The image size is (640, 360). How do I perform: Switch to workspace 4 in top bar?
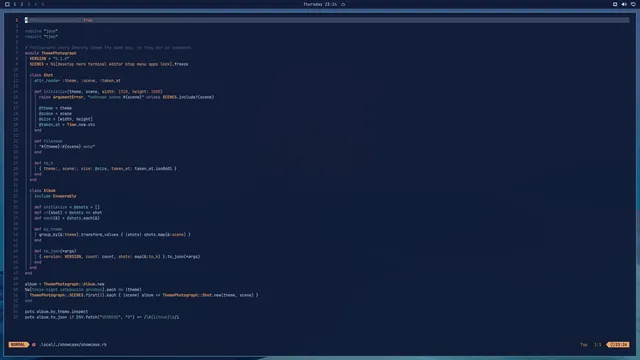(x=36, y=4)
